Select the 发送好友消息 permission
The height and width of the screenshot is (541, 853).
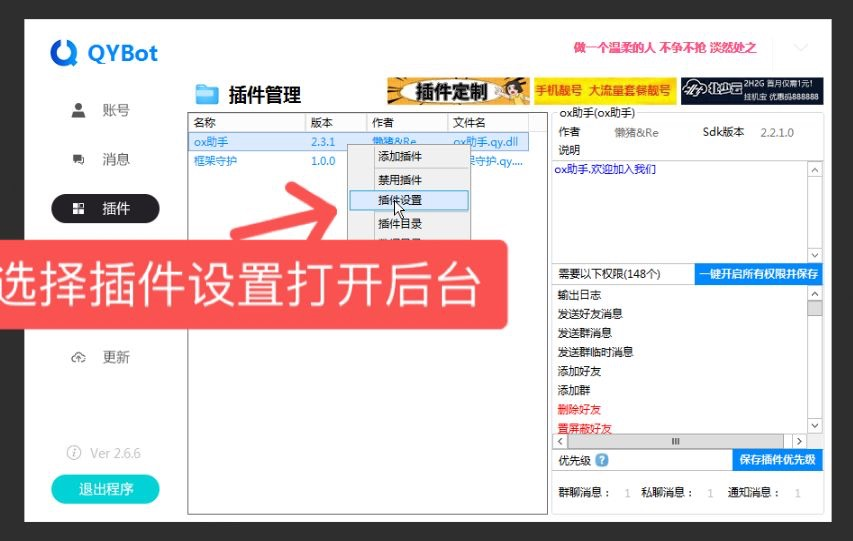[590, 314]
